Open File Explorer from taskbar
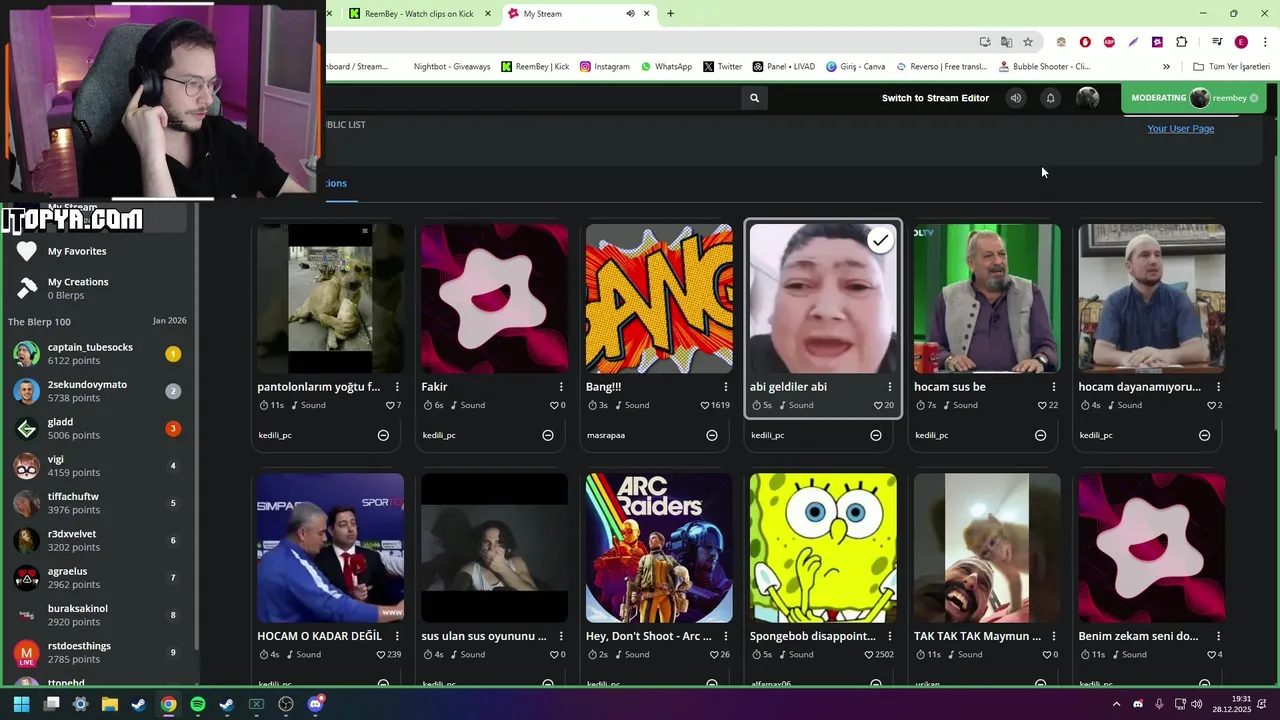 click(110, 704)
